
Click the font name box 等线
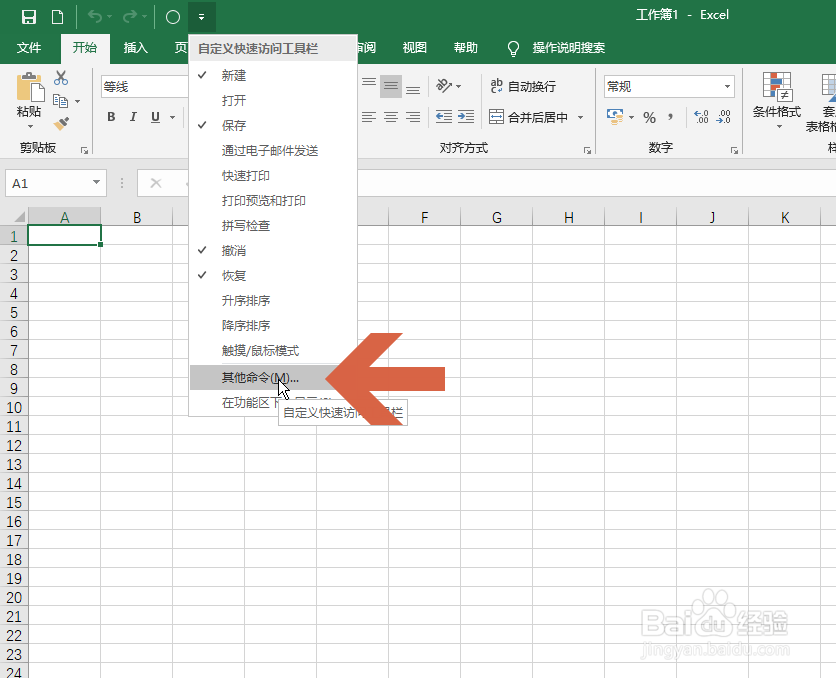144,86
